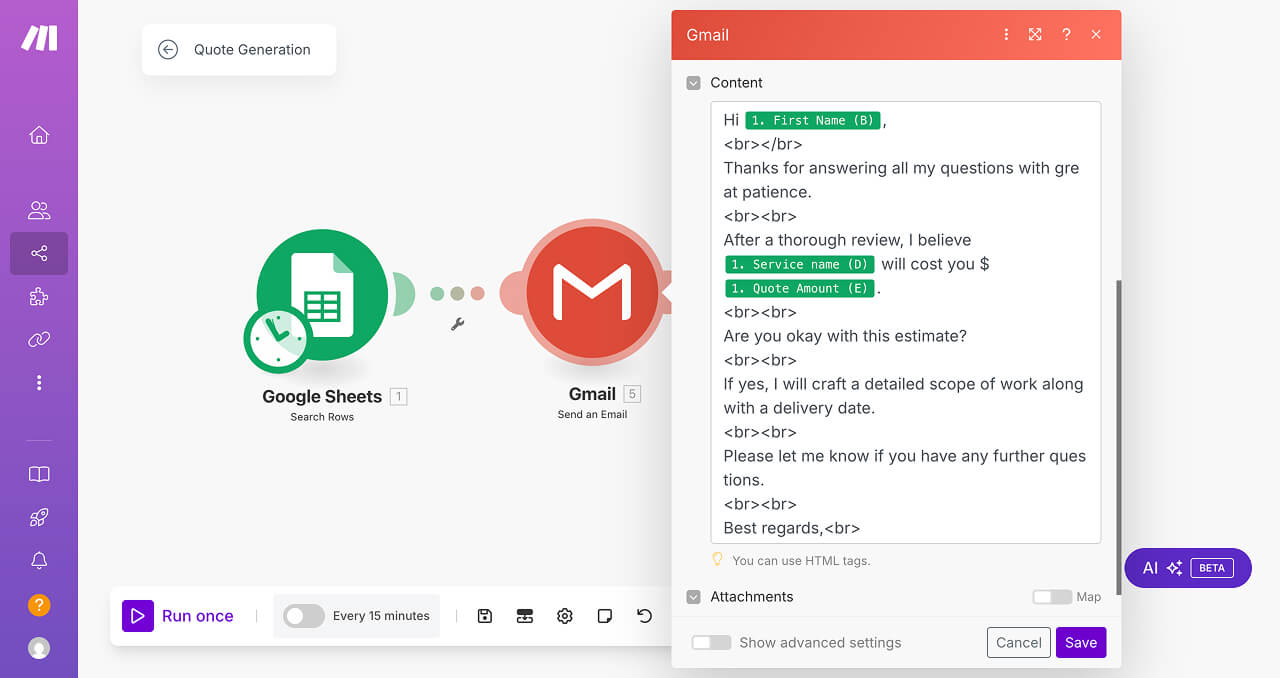Open the Home icon in the sidebar
1280x678 pixels.
(39, 135)
